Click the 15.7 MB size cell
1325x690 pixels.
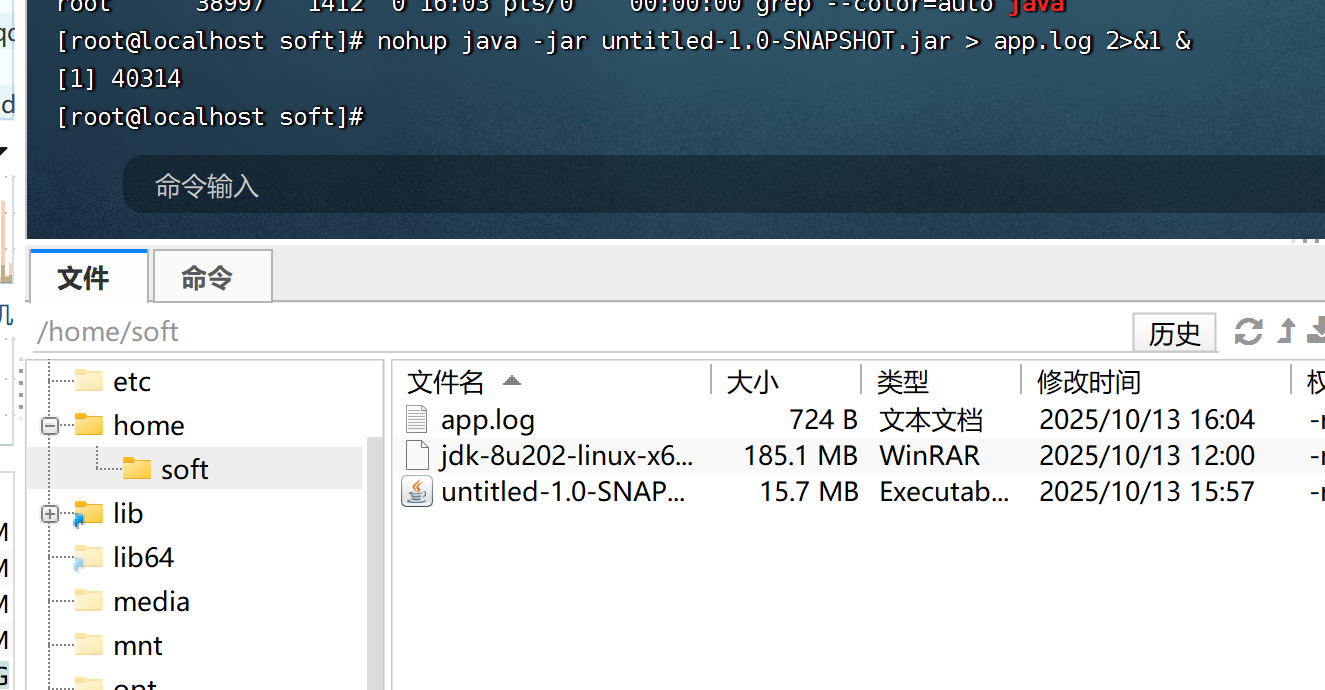(810, 492)
